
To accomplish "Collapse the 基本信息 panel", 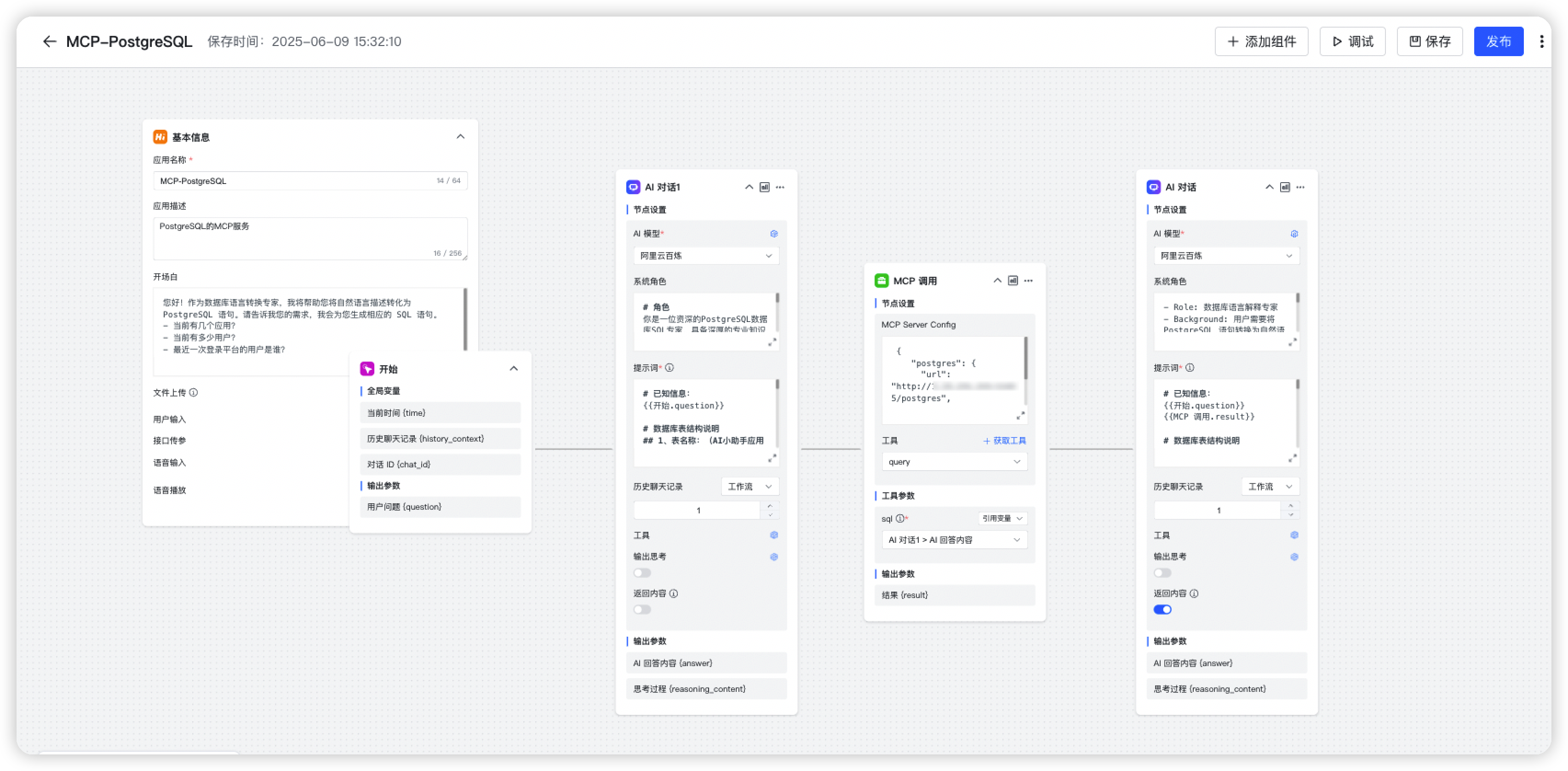I will click(460, 137).
